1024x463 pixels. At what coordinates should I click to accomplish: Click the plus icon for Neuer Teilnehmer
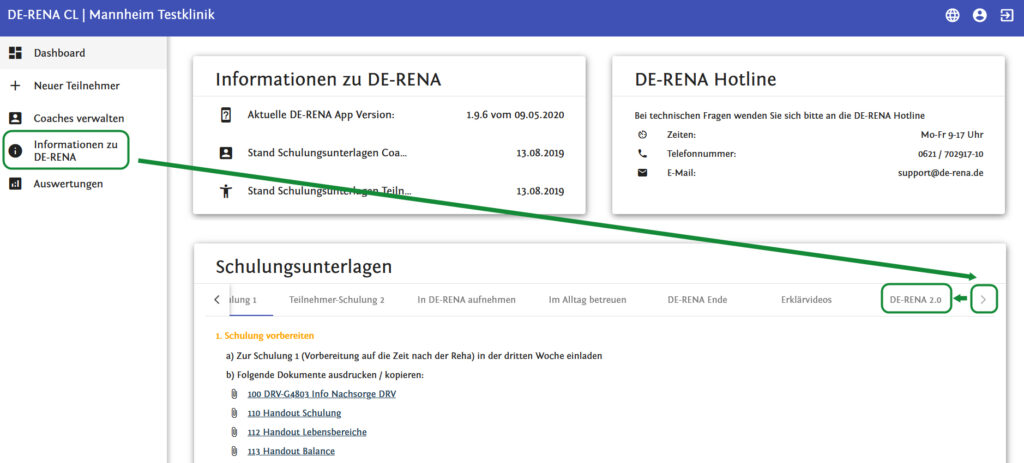pyautogui.click(x=15, y=86)
